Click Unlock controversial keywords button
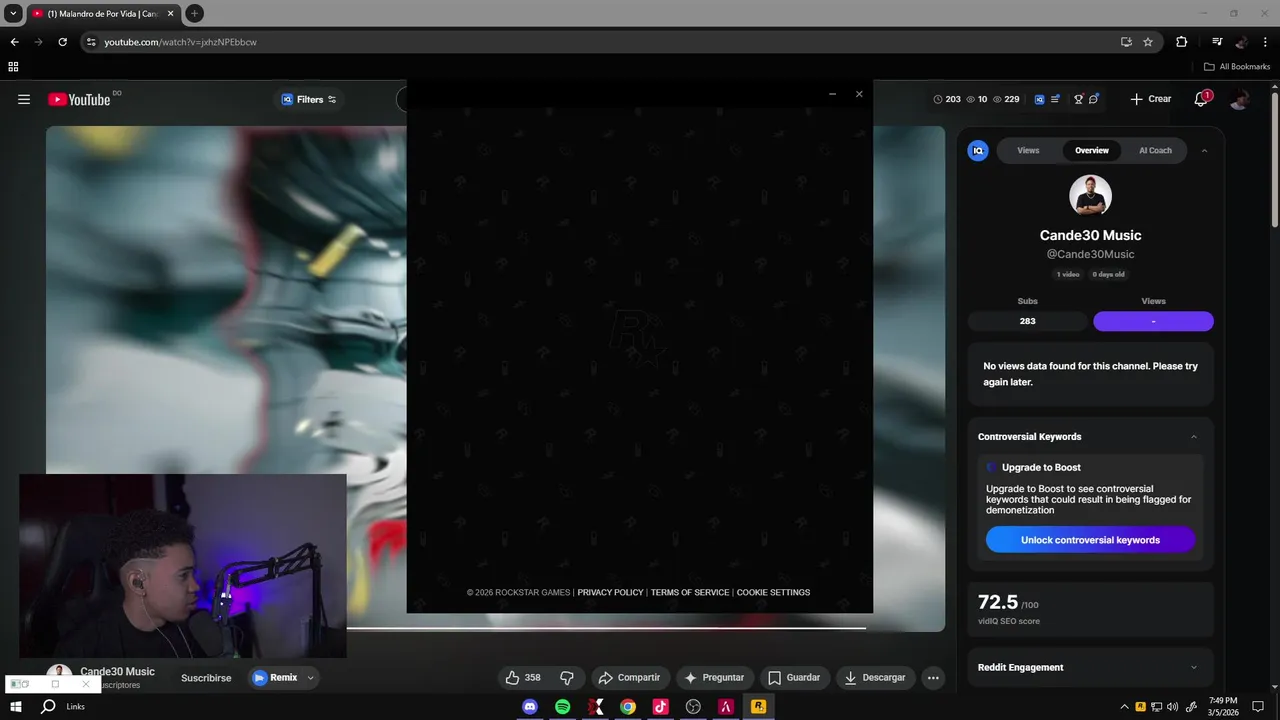Screen dimensions: 1280x720 click(x=1090, y=540)
